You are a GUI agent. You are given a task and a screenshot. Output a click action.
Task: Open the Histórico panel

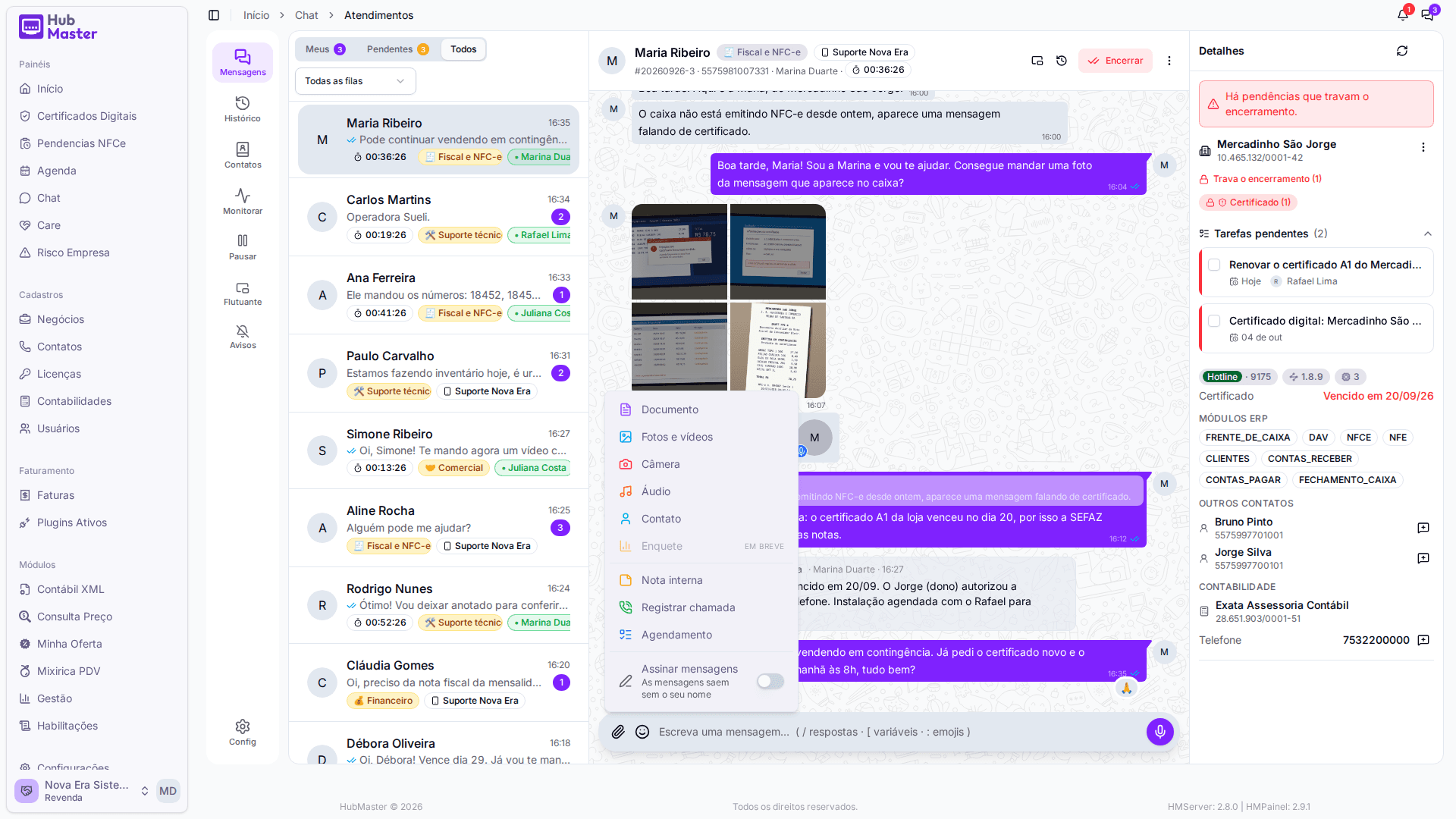point(243,108)
